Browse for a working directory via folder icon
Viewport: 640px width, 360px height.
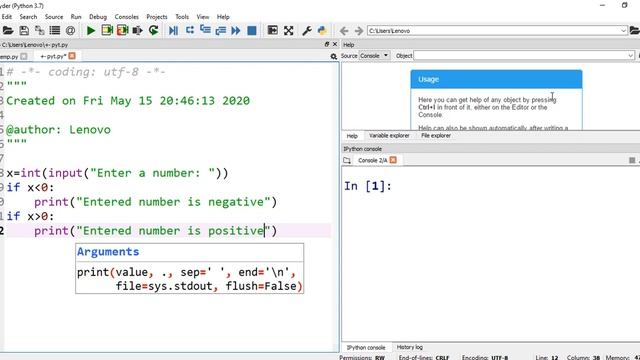635,31
